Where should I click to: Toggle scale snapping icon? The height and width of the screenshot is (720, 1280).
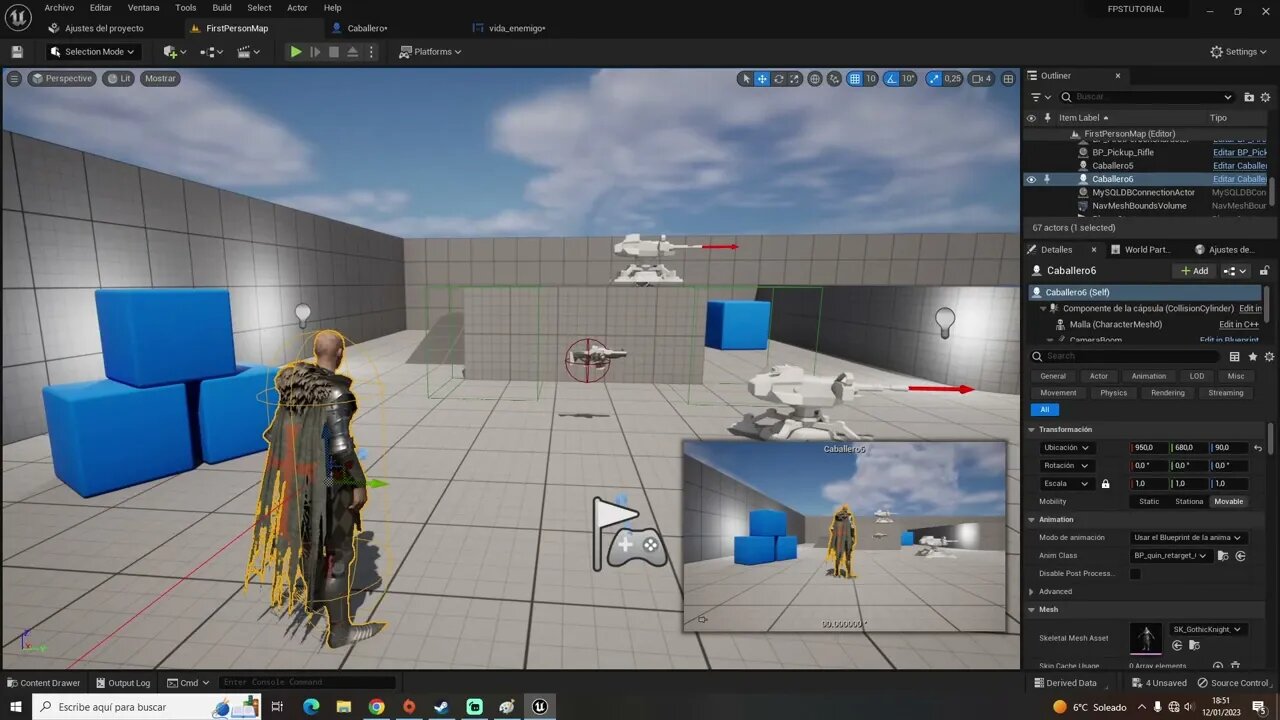click(933, 79)
